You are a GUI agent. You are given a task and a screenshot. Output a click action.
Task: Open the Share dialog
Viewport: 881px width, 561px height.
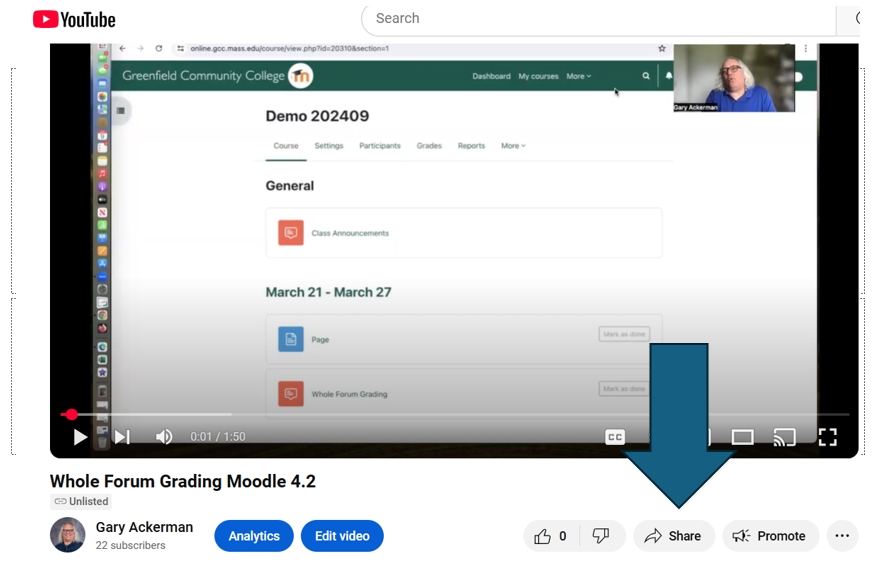pos(674,536)
